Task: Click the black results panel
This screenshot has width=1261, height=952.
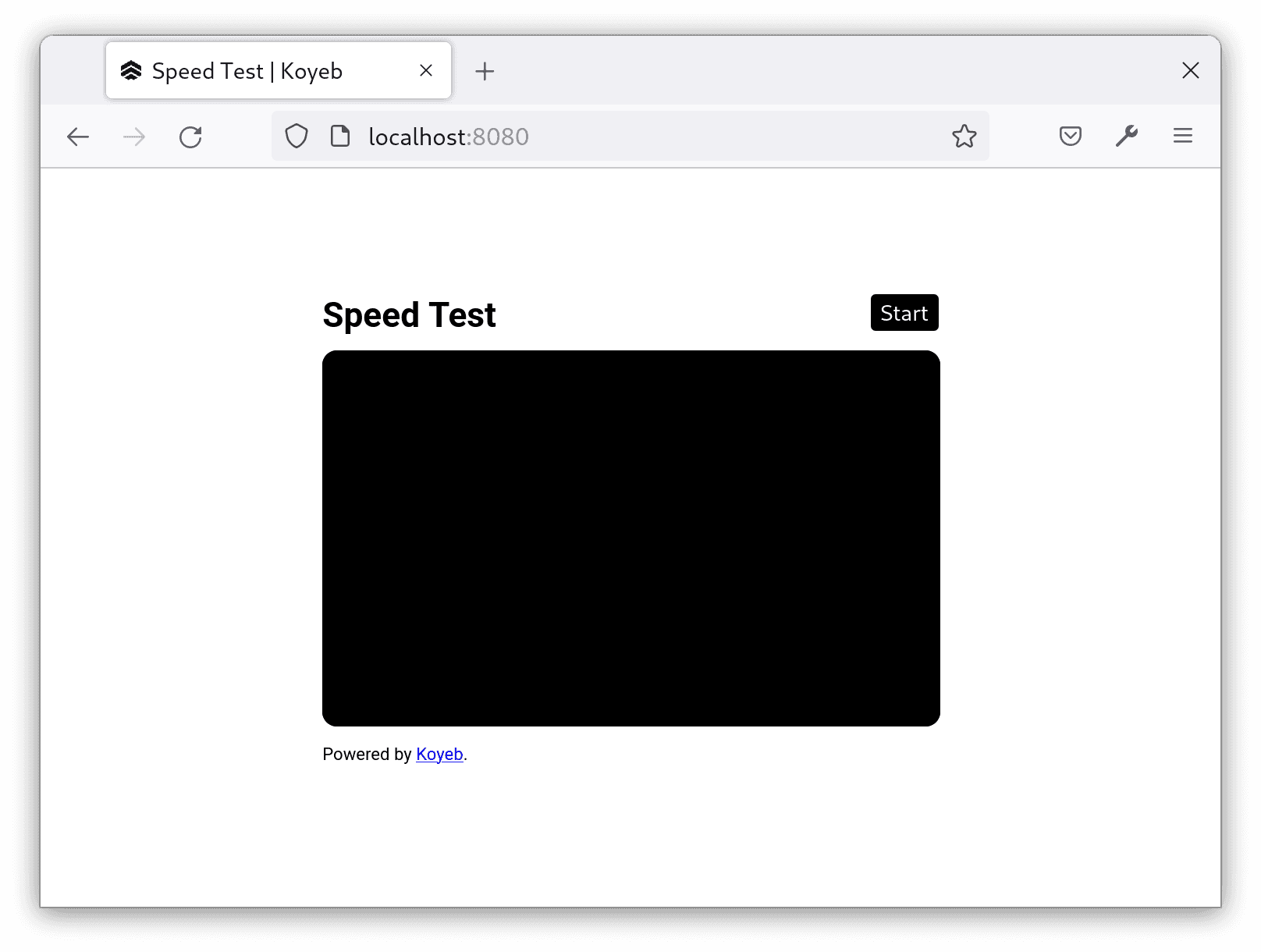Action: click(x=630, y=538)
